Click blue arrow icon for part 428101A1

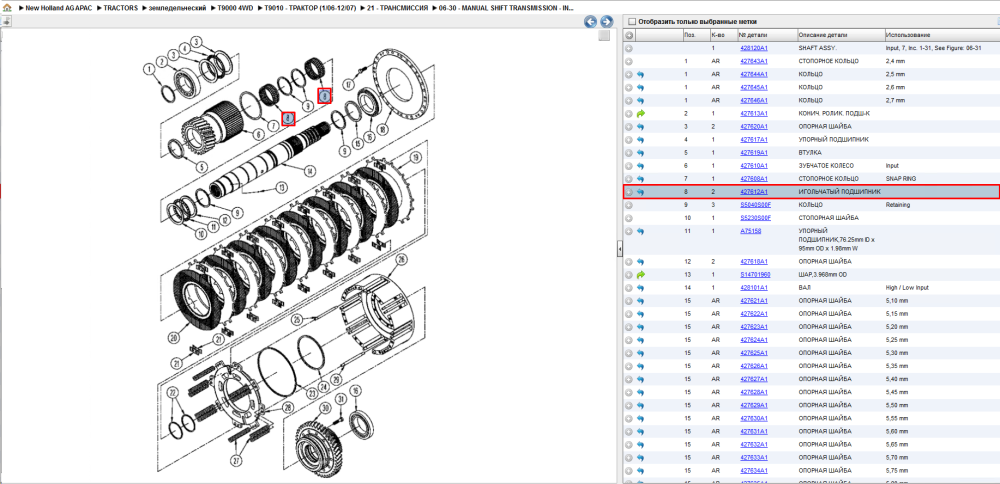(640, 288)
